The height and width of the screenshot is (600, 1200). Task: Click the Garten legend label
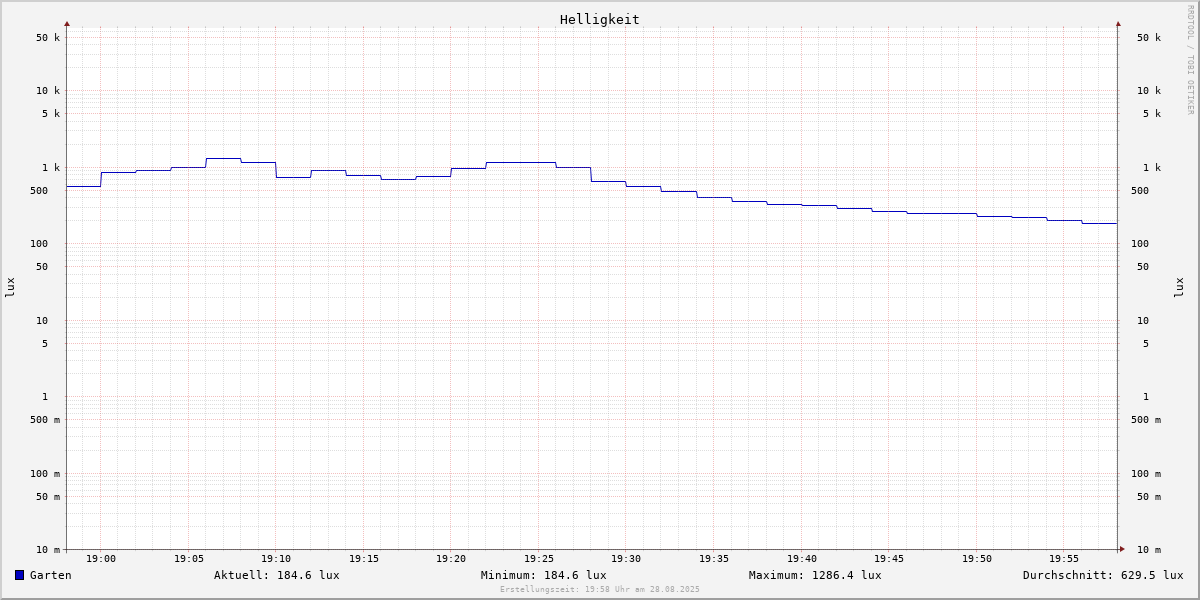tap(51, 575)
